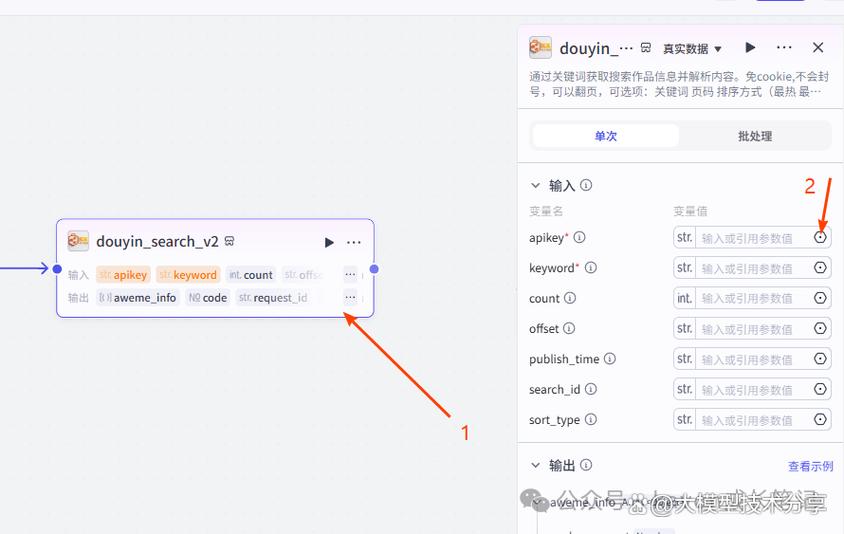The image size is (844, 534).
Task: Click the keyword value input field
Action: pyautogui.click(x=754, y=268)
